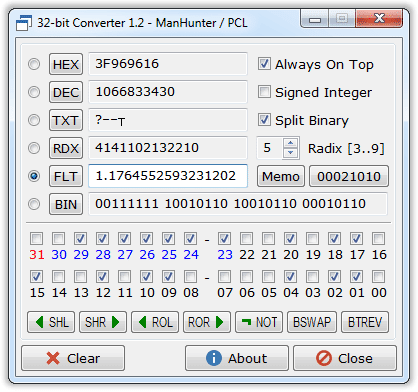Decrease radix with the down arrow
The width and height of the screenshot is (418, 392).
coord(291,153)
